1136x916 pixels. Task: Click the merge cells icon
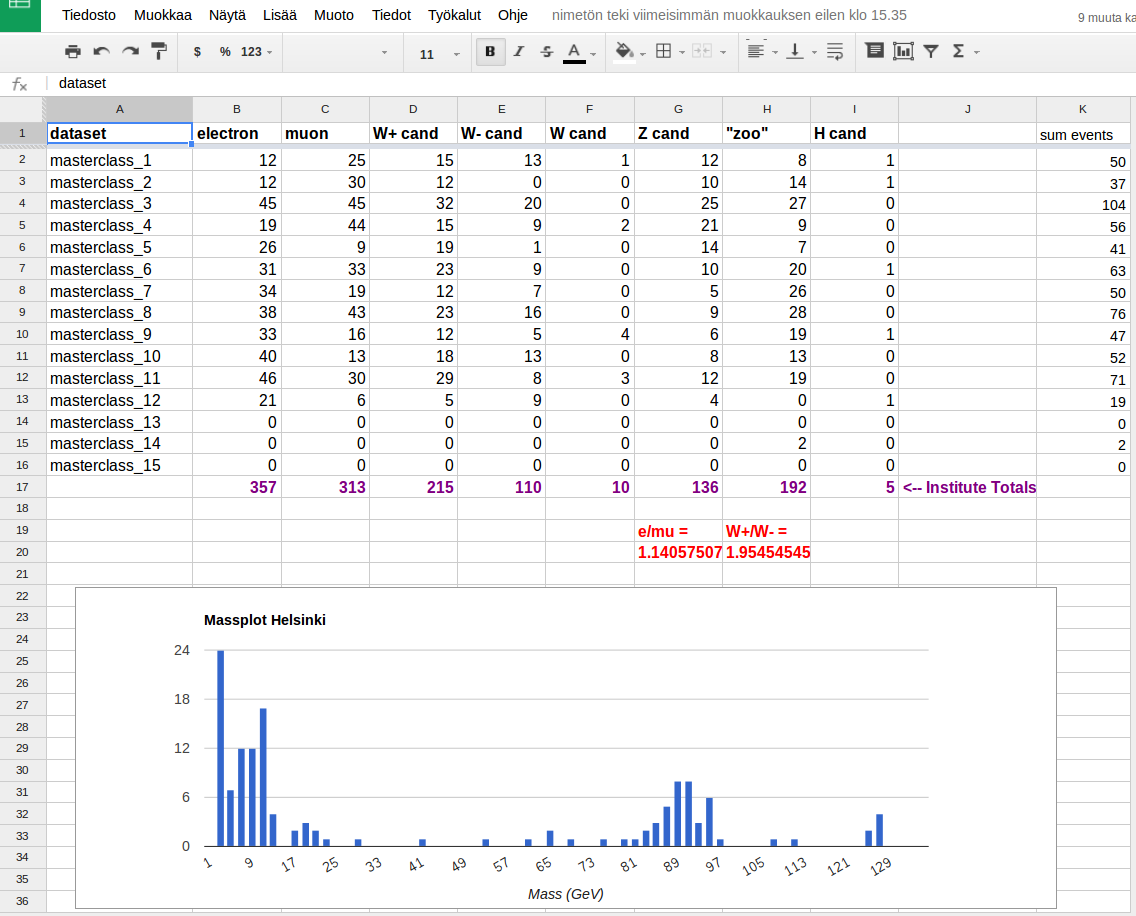click(x=701, y=51)
